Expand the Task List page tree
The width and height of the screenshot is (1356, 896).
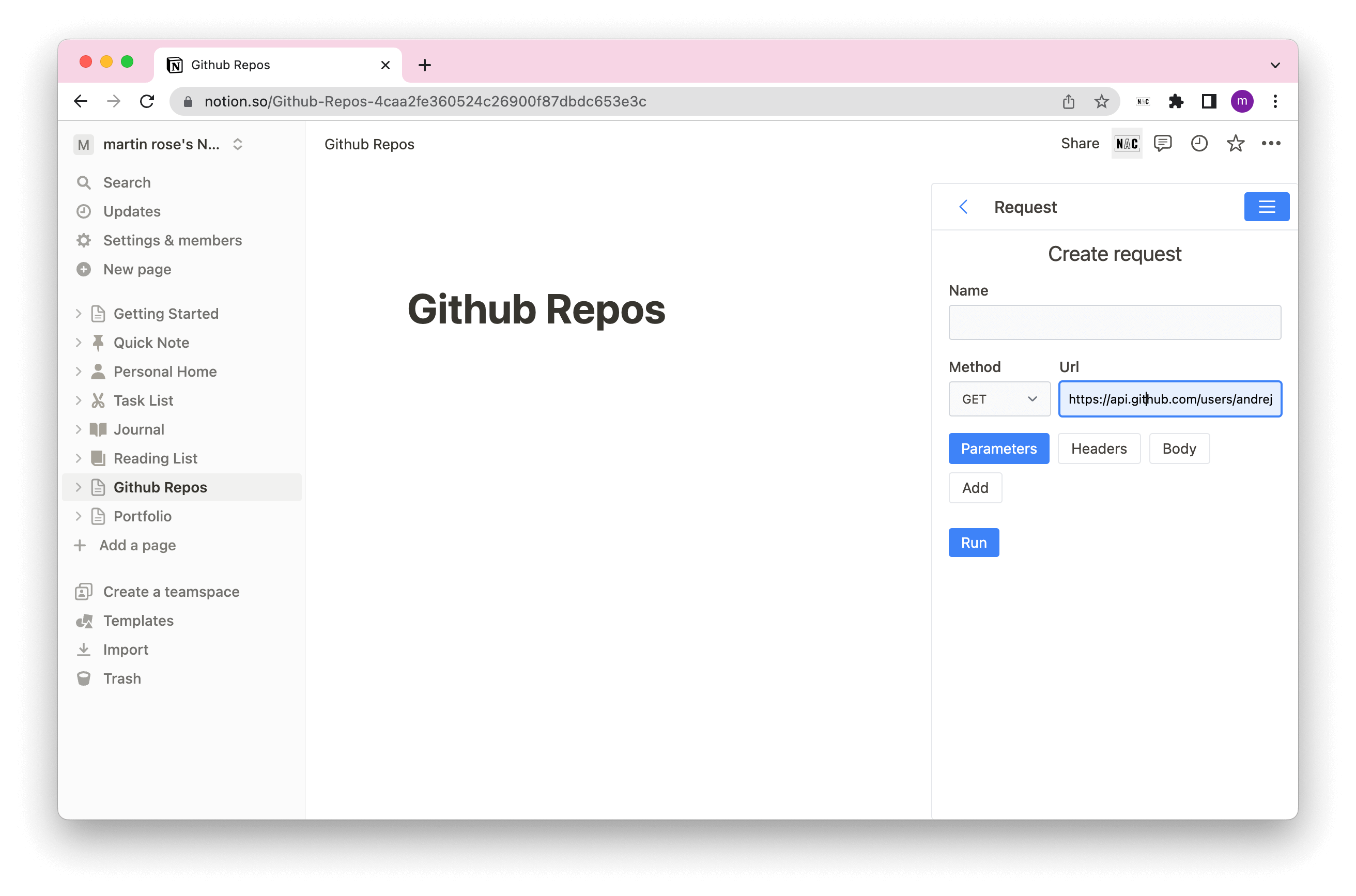(x=78, y=400)
